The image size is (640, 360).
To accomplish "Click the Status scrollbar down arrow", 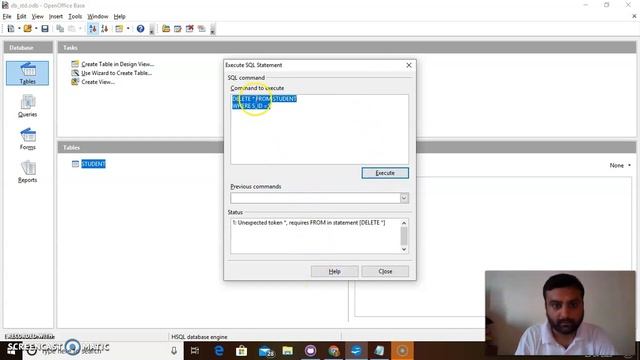I will pyautogui.click(x=404, y=249).
